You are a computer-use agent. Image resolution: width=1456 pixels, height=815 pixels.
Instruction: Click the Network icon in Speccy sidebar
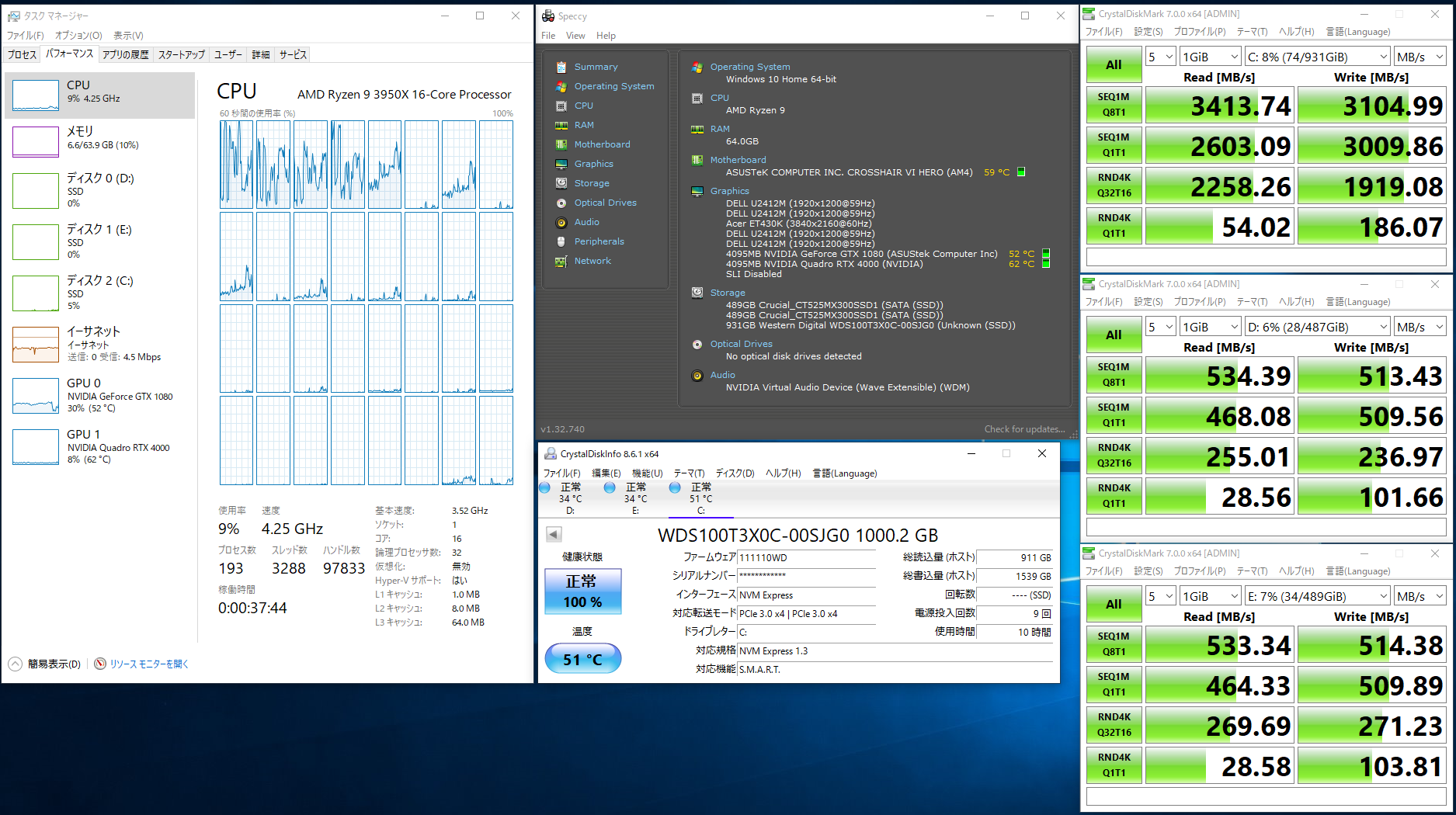561,261
